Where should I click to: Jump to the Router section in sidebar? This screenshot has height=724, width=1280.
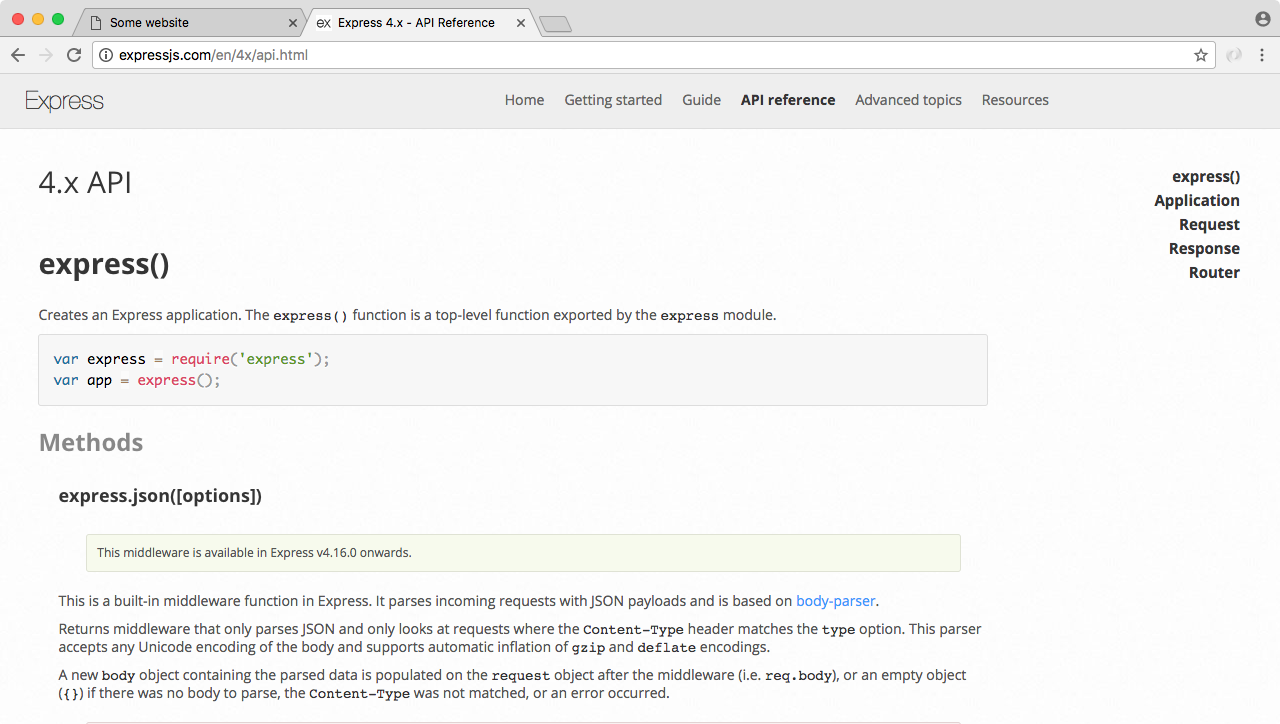(1214, 272)
